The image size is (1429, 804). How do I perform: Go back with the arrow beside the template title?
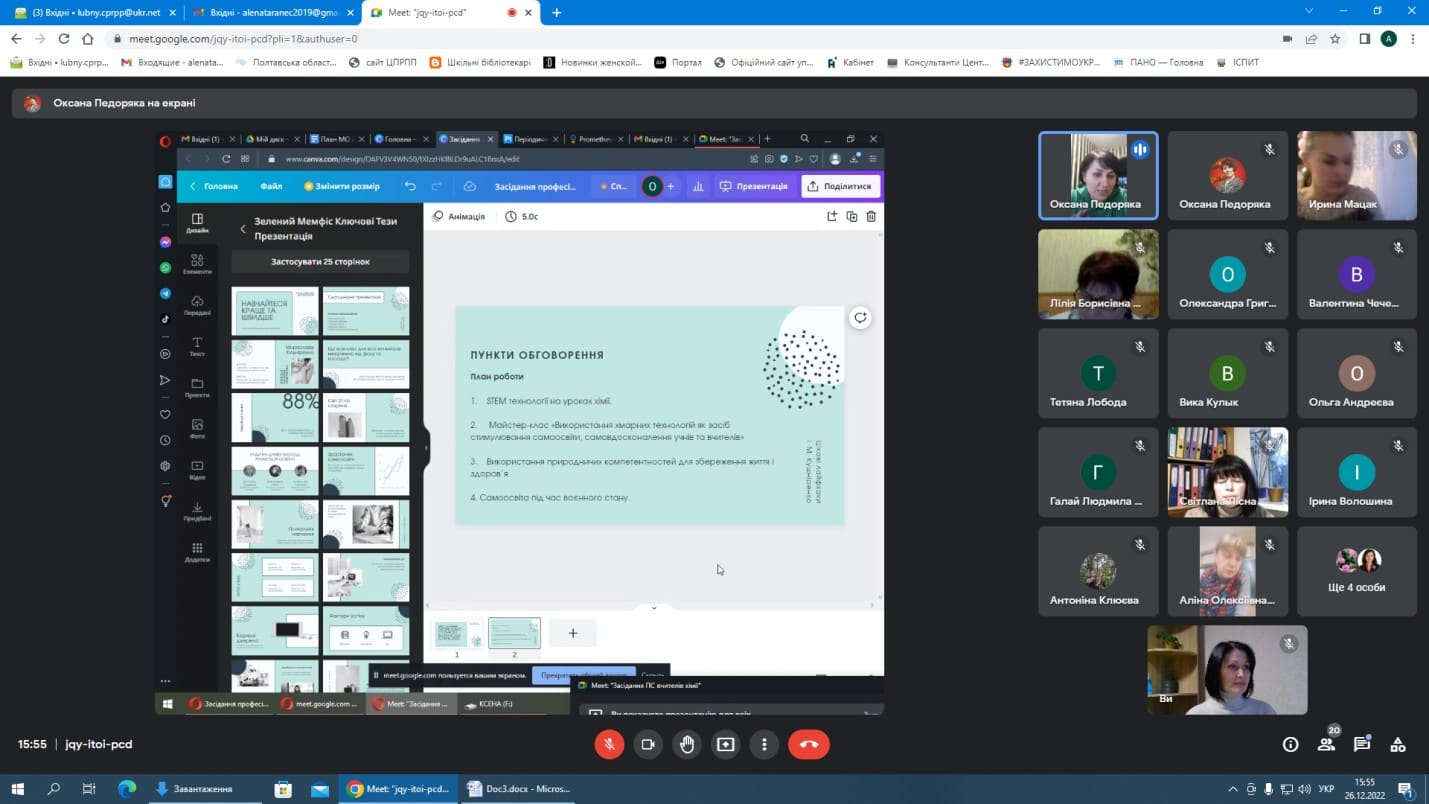click(243, 229)
